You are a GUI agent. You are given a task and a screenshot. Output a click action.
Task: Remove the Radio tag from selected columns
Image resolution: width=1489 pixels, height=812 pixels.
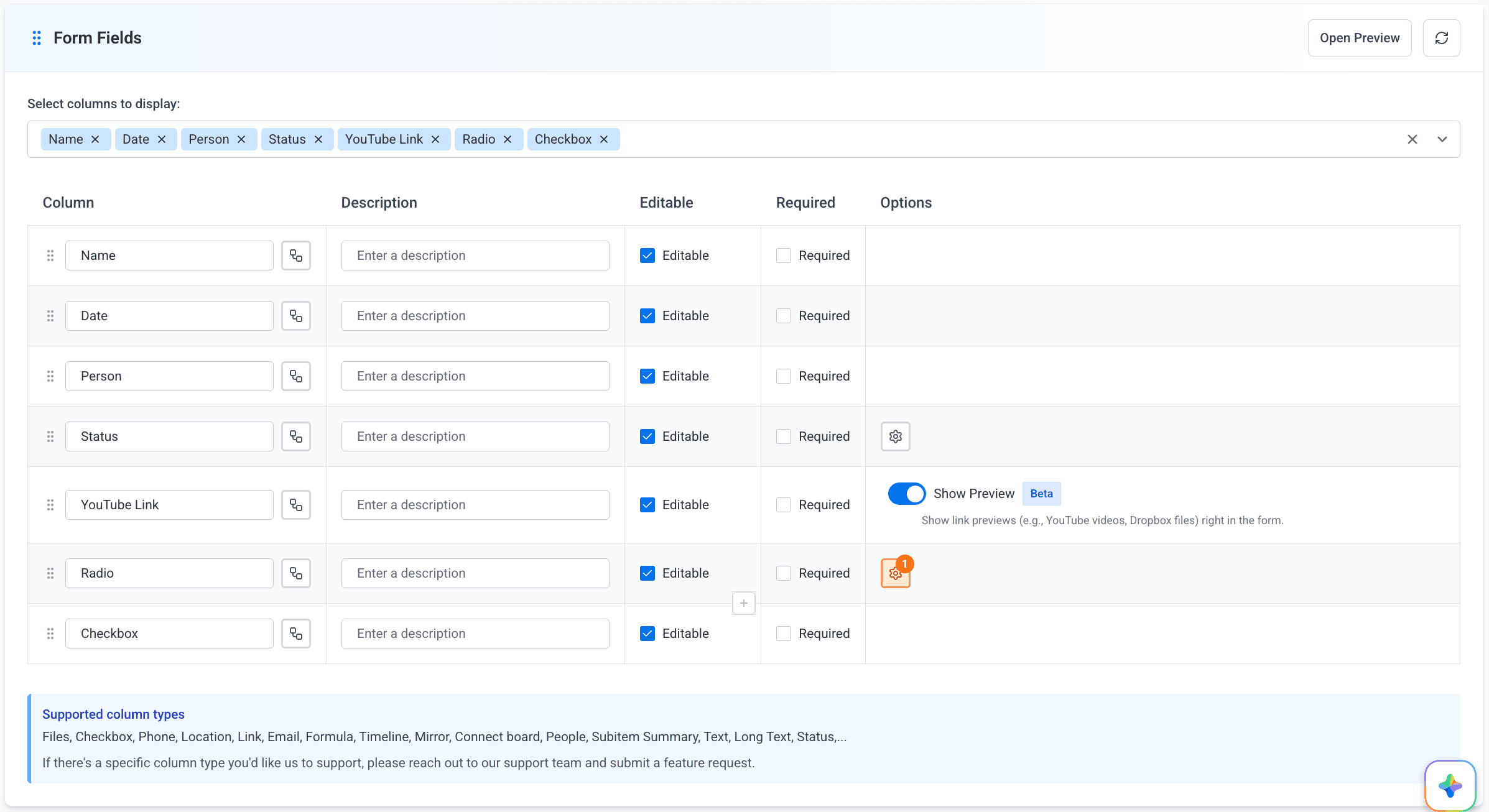click(x=508, y=139)
